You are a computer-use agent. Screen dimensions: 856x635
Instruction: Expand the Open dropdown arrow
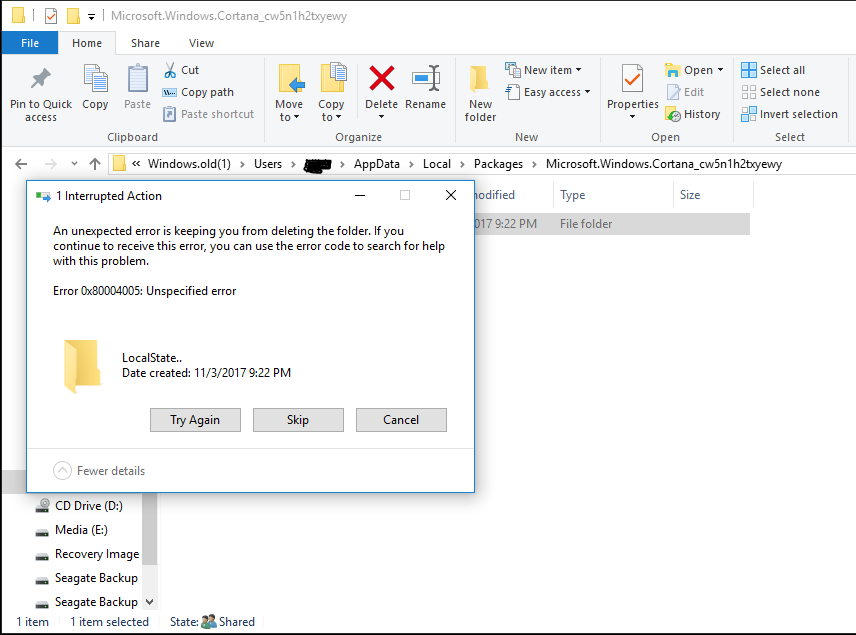pyautogui.click(x=721, y=70)
